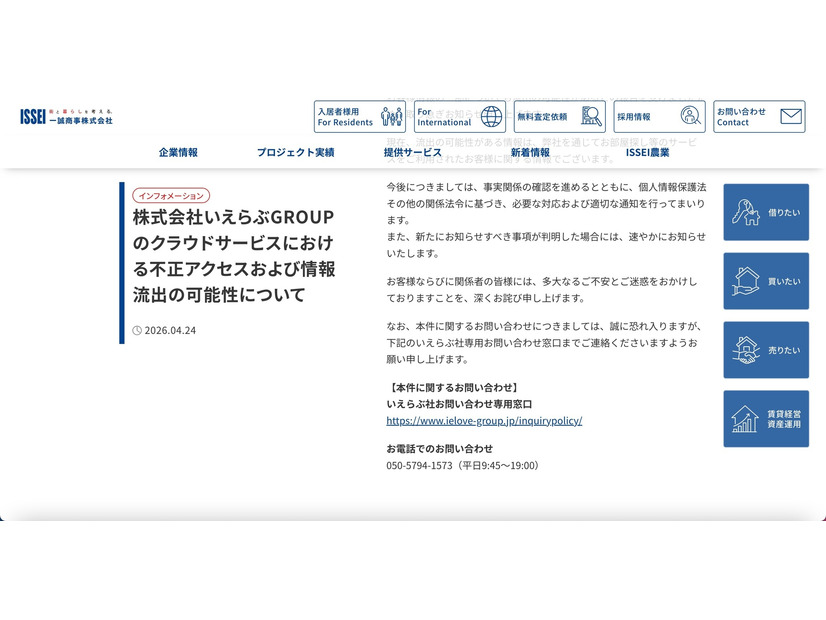Click text いえらぶ社お問い合わせ専用窓口
This screenshot has width=826, height=620.
point(459,404)
